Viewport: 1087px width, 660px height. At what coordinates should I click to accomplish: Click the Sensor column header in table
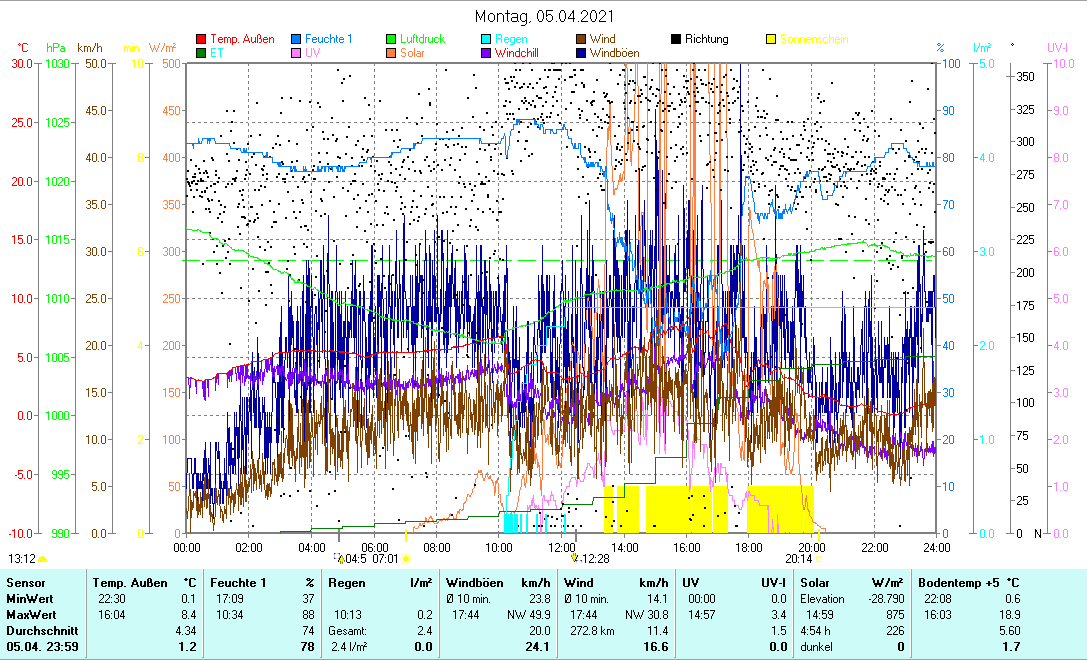pyautogui.click(x=25, y=582)
